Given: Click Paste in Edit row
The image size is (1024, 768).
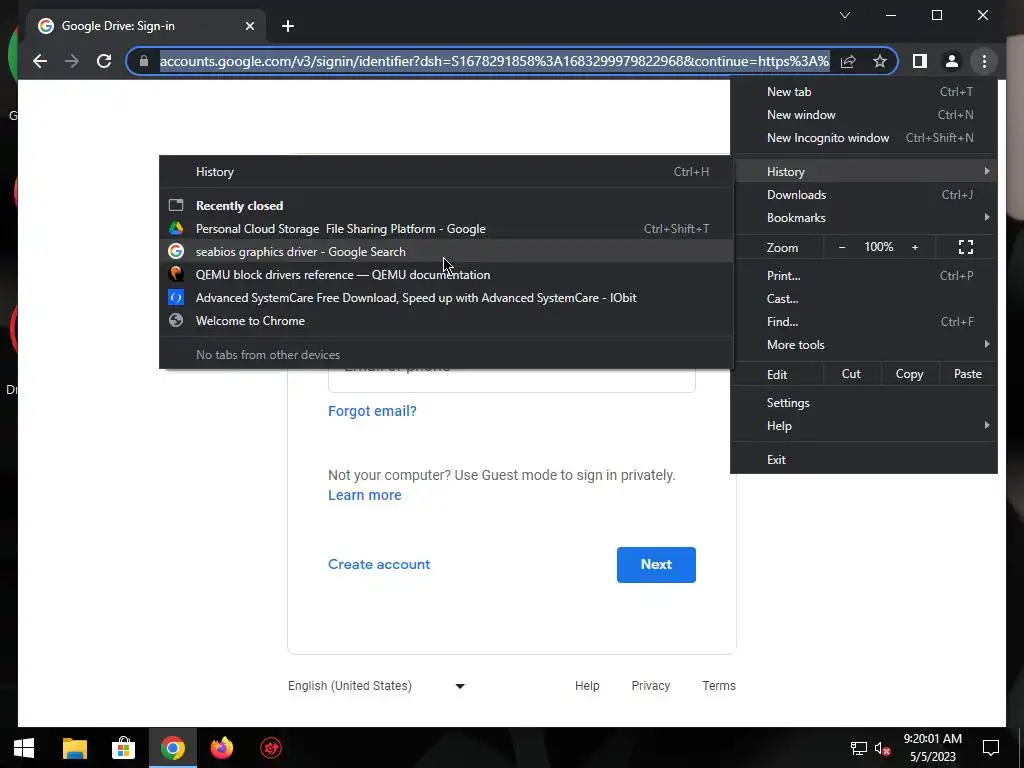Looking at the screenshot, I should 967,374.
